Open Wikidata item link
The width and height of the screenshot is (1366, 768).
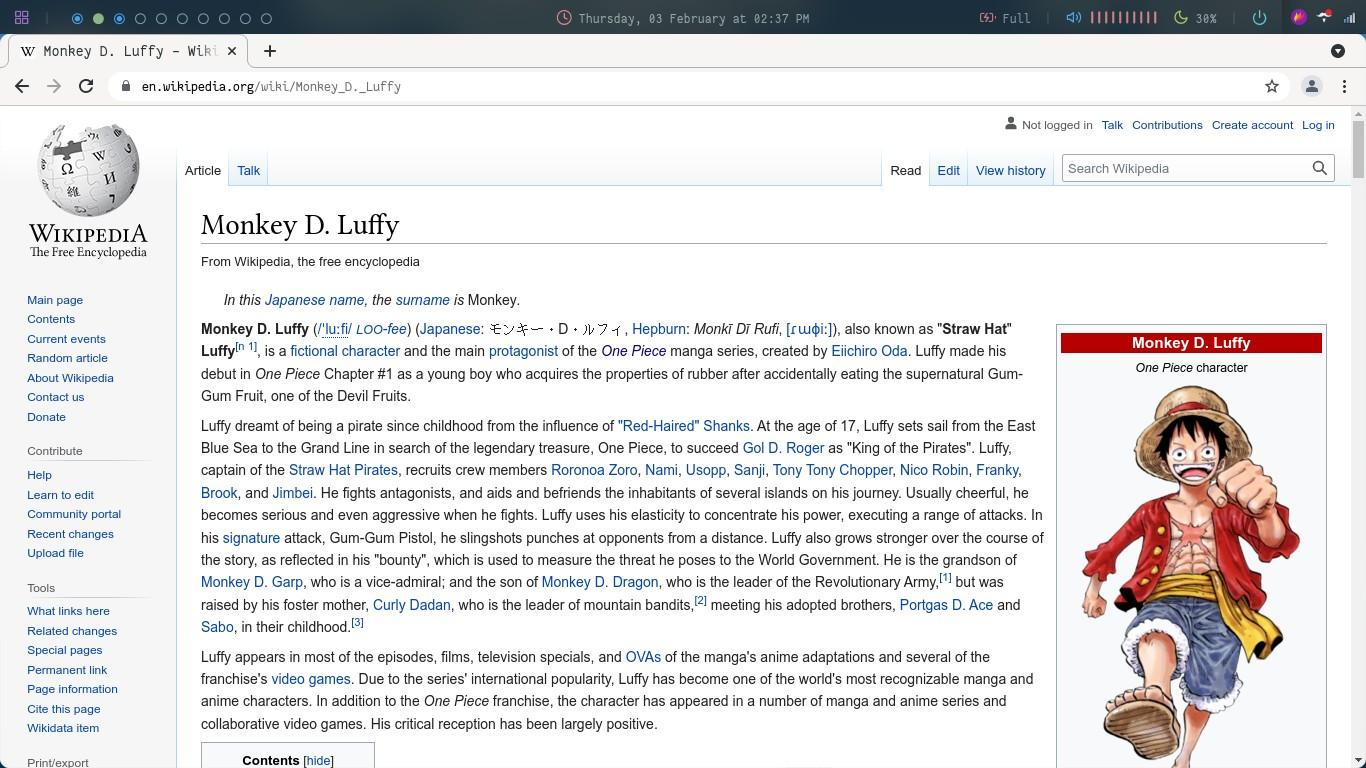[x=63, y=728]
